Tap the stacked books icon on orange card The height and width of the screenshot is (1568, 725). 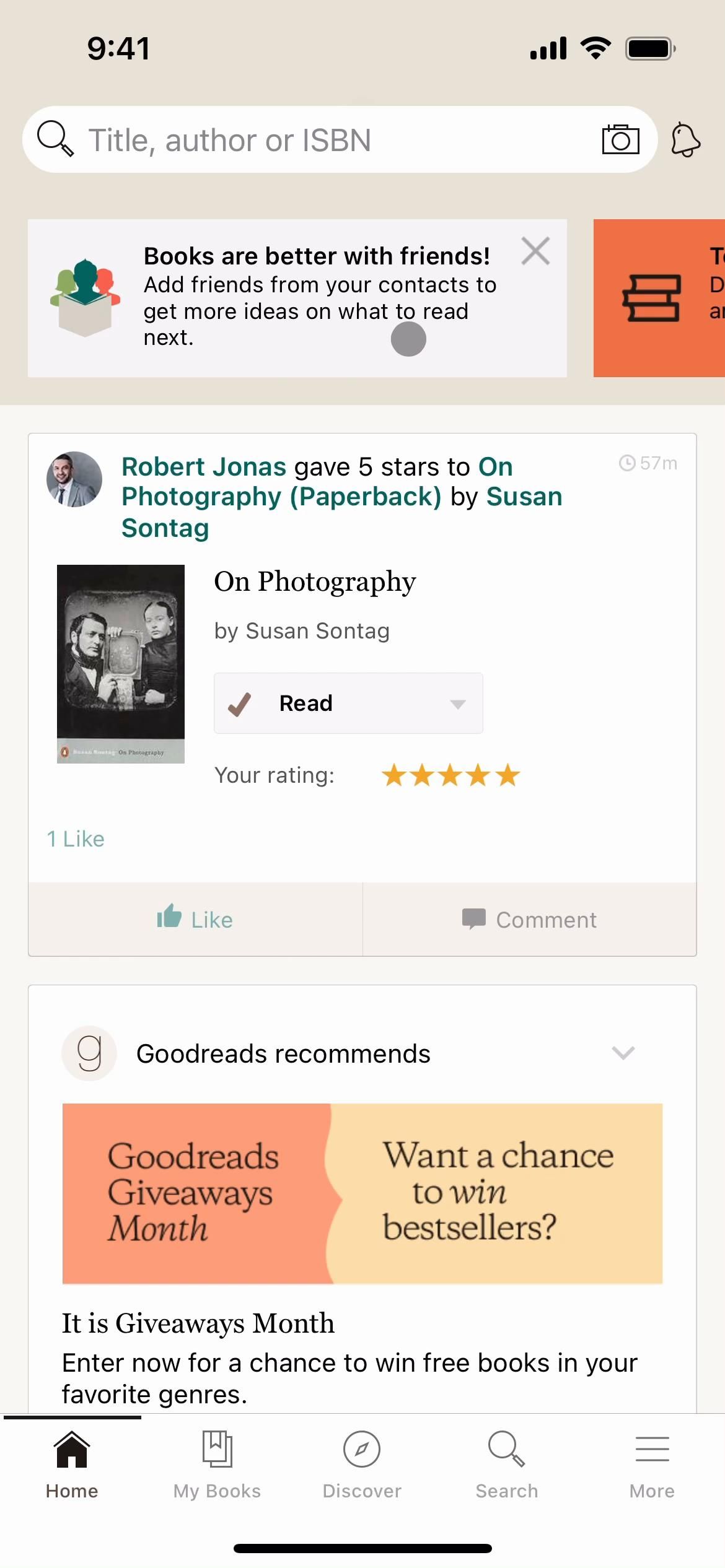651,298
